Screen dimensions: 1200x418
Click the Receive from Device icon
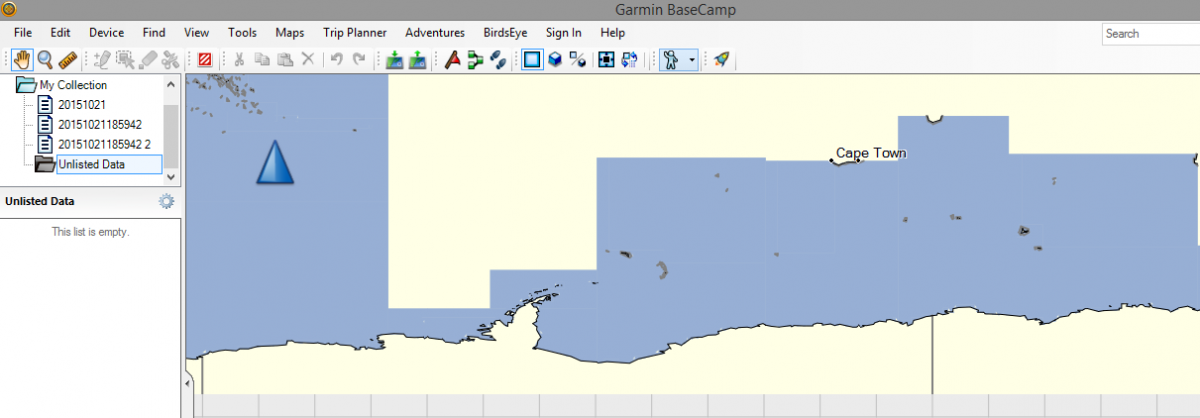pos(418,59)
